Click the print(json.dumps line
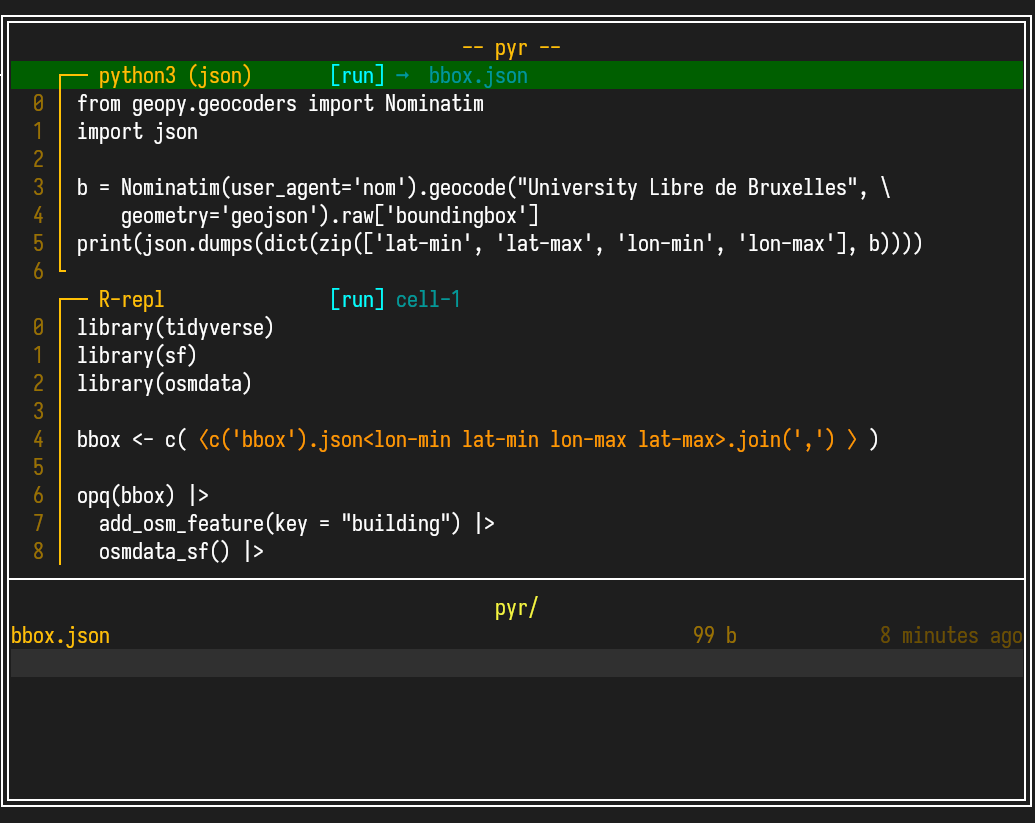Viewport: 1035px width, 823px height. click(x=498, y=244)
